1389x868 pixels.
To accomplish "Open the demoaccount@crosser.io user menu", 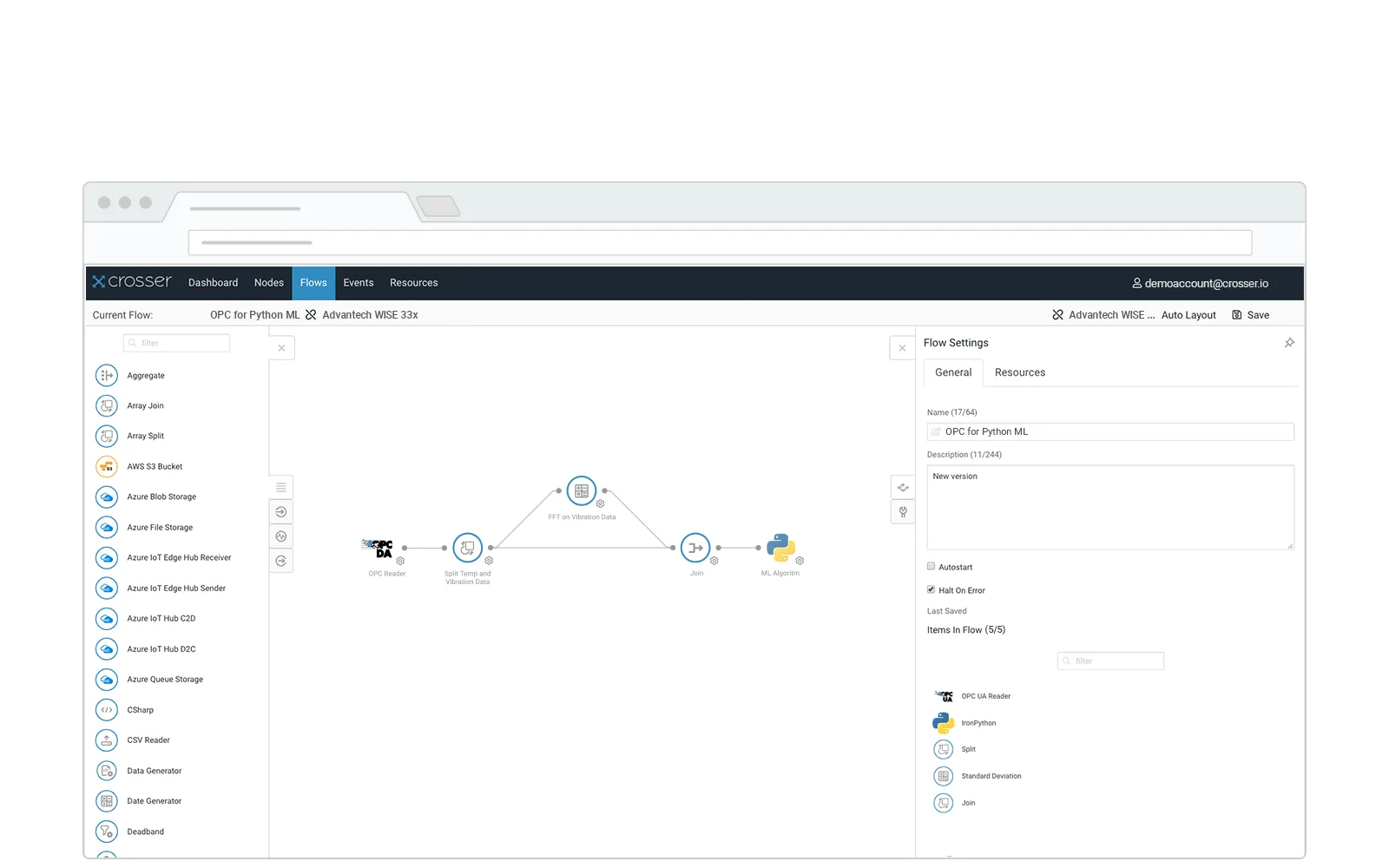I will click(x=1200, y=284).
